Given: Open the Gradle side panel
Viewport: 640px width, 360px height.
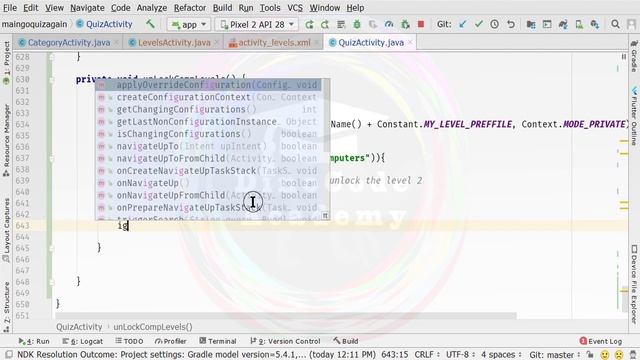Looking at the screenshot, I should click(x=634, y=56).
